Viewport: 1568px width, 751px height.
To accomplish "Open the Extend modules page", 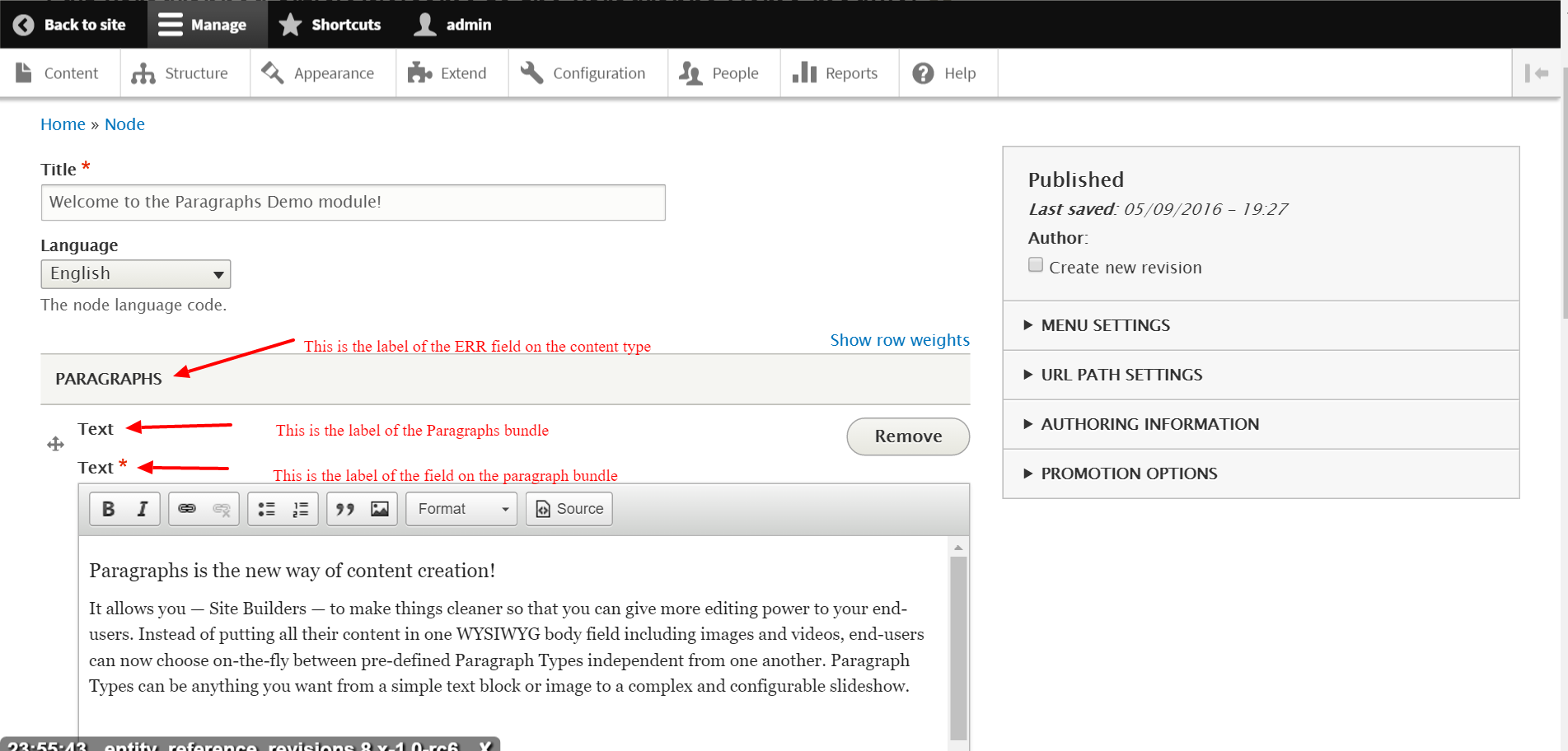I will tap(447, 73).
